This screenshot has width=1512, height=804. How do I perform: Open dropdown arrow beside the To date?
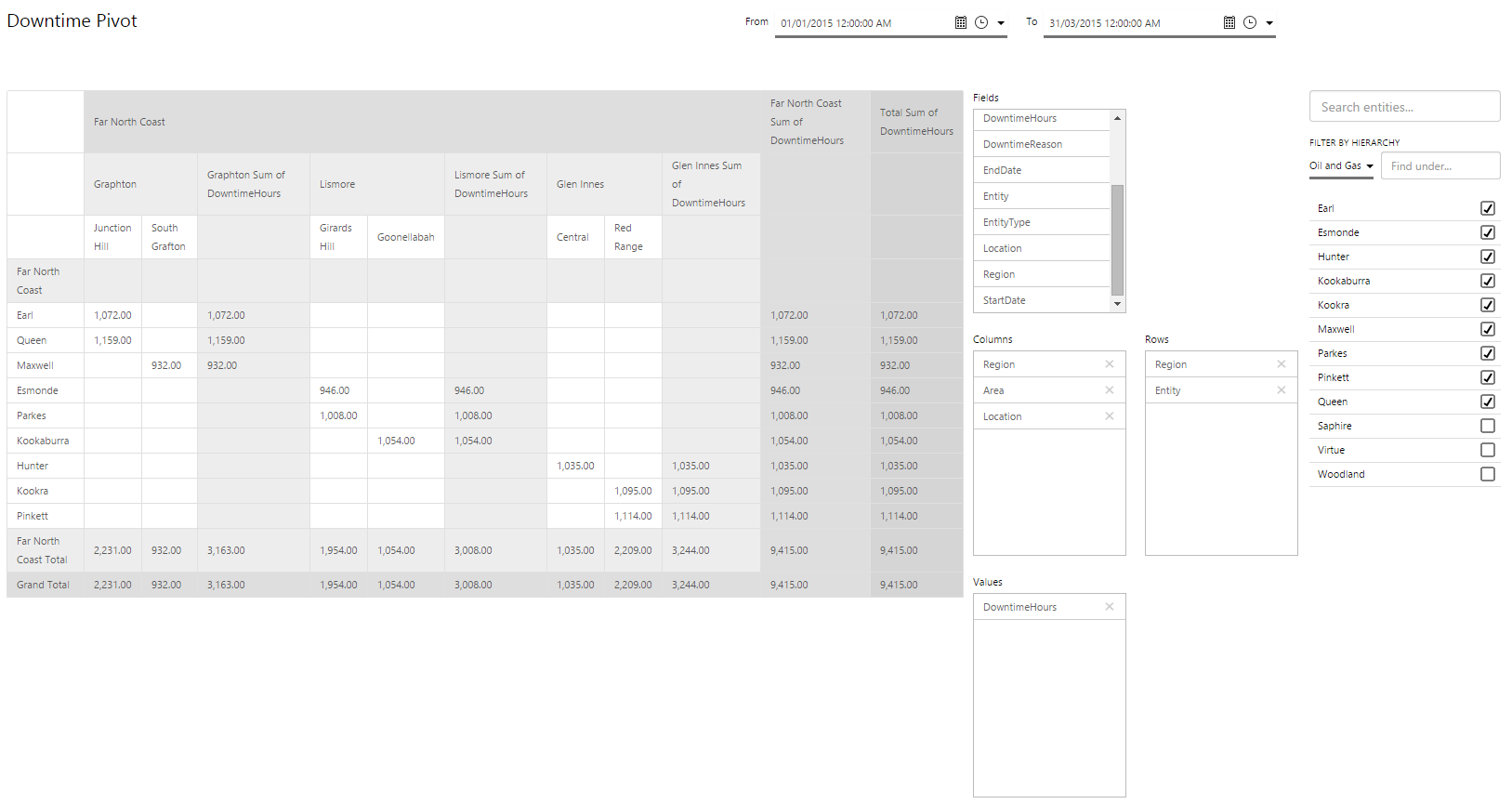[x=1269, y=23]
